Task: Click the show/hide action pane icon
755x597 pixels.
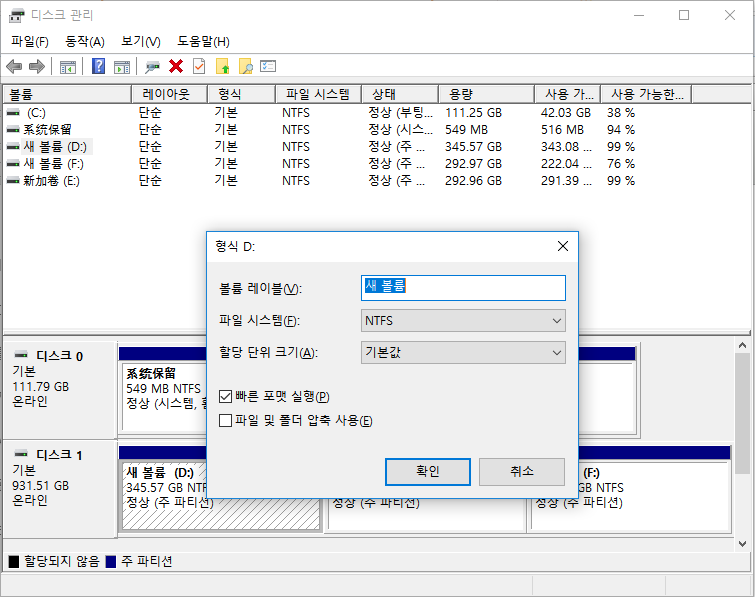Action: tap(122, 67)
